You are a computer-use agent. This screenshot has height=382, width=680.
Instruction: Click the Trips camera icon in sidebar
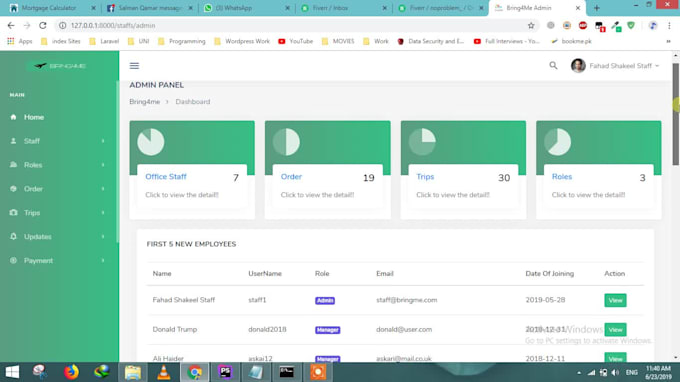coord(13,212)
